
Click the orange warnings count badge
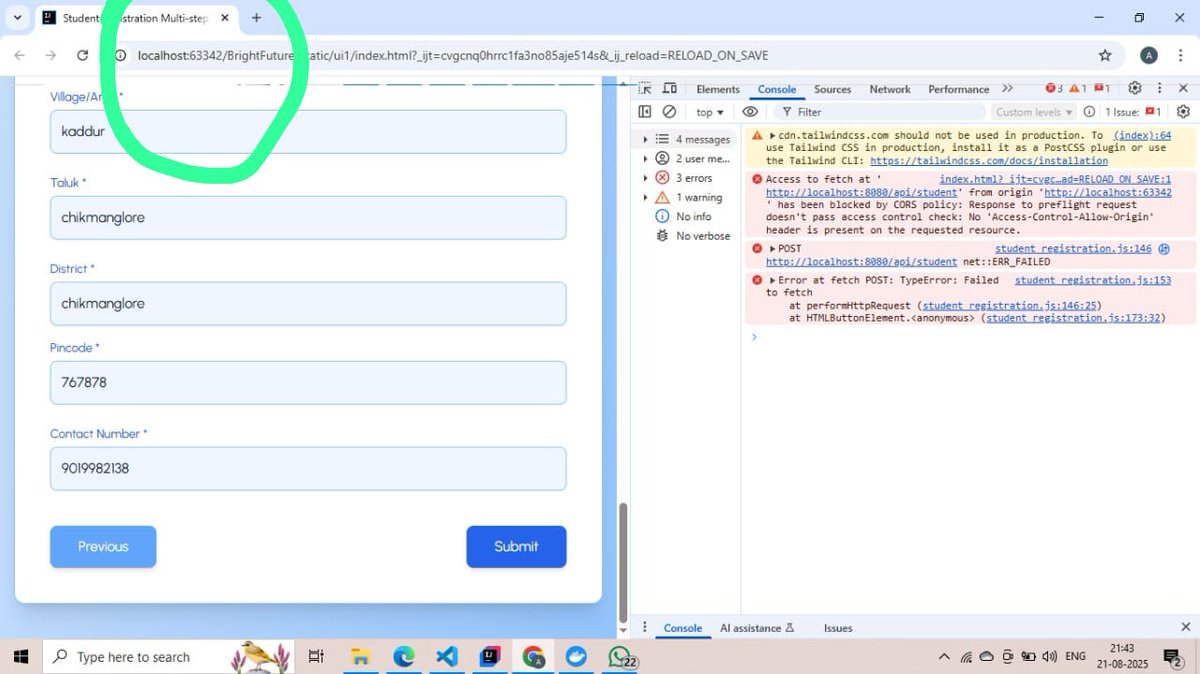click(1078, 89)
